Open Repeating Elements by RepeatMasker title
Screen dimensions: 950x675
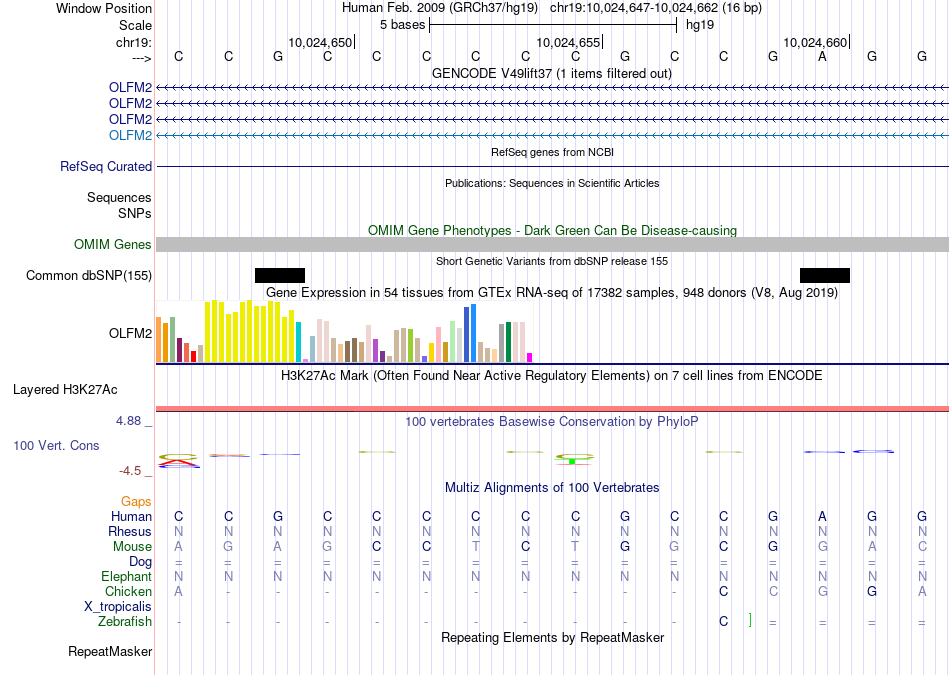click(552, 637)
